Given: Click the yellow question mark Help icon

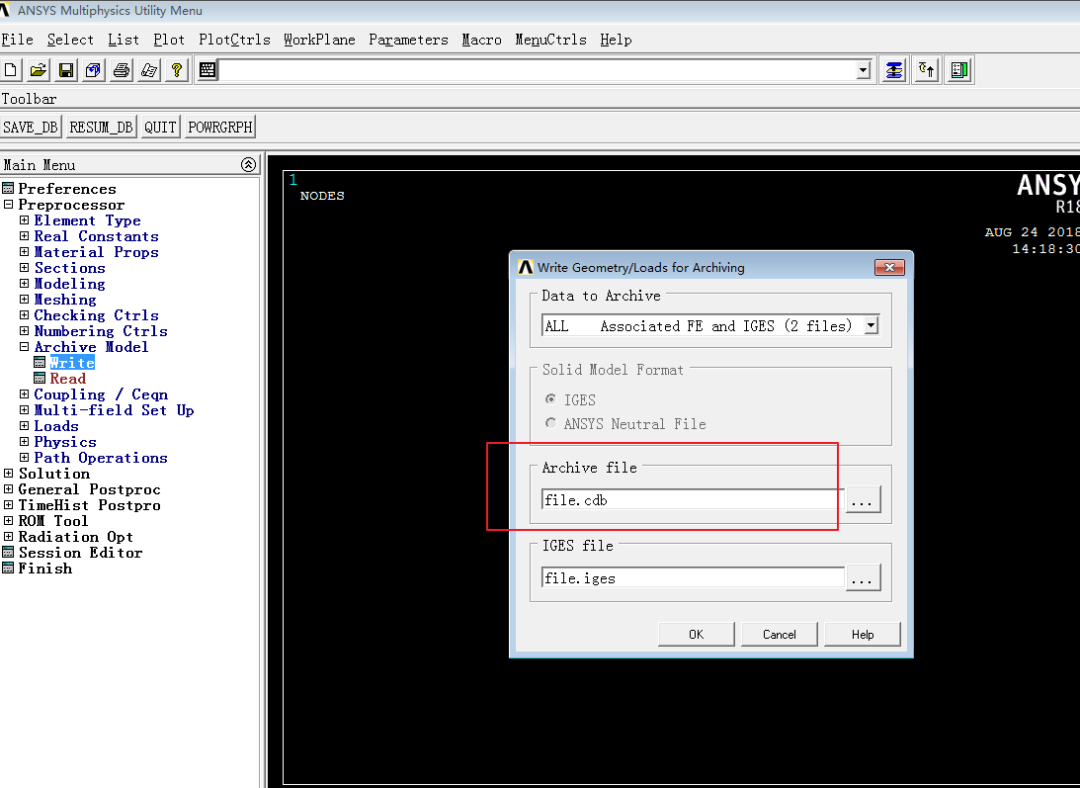Looking at the screenshot, I should pyautogui.click(x=176, y=70).
